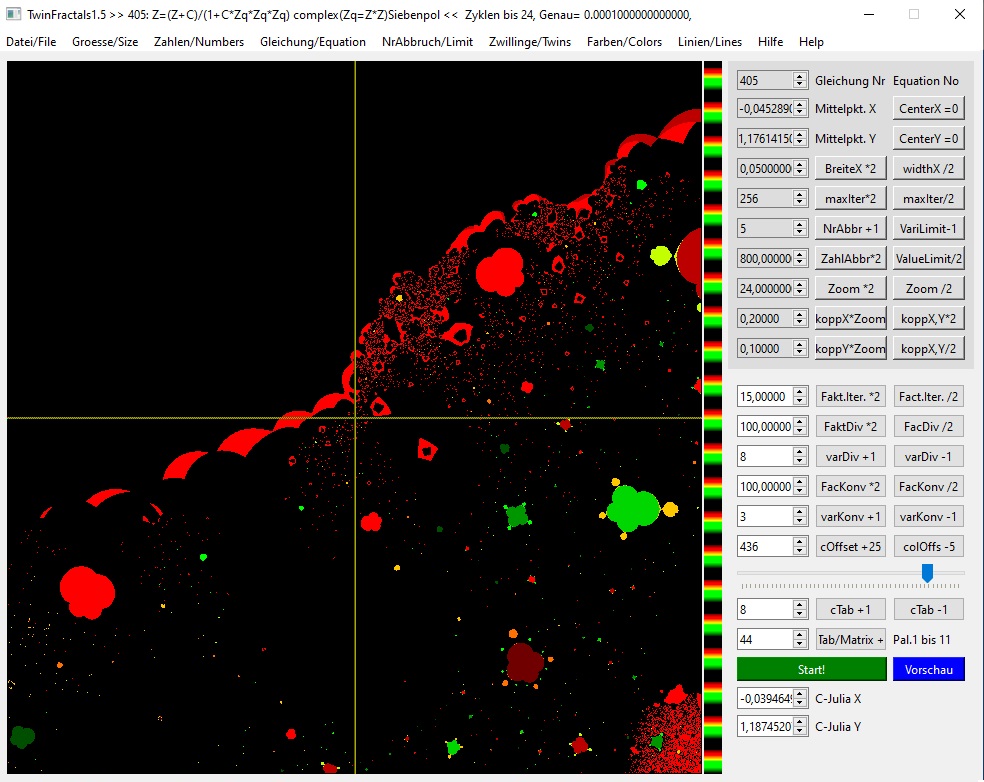Screen dimensions: 984x782
Task: Open the Hilfe menu
Action: [x=770, y=42]
